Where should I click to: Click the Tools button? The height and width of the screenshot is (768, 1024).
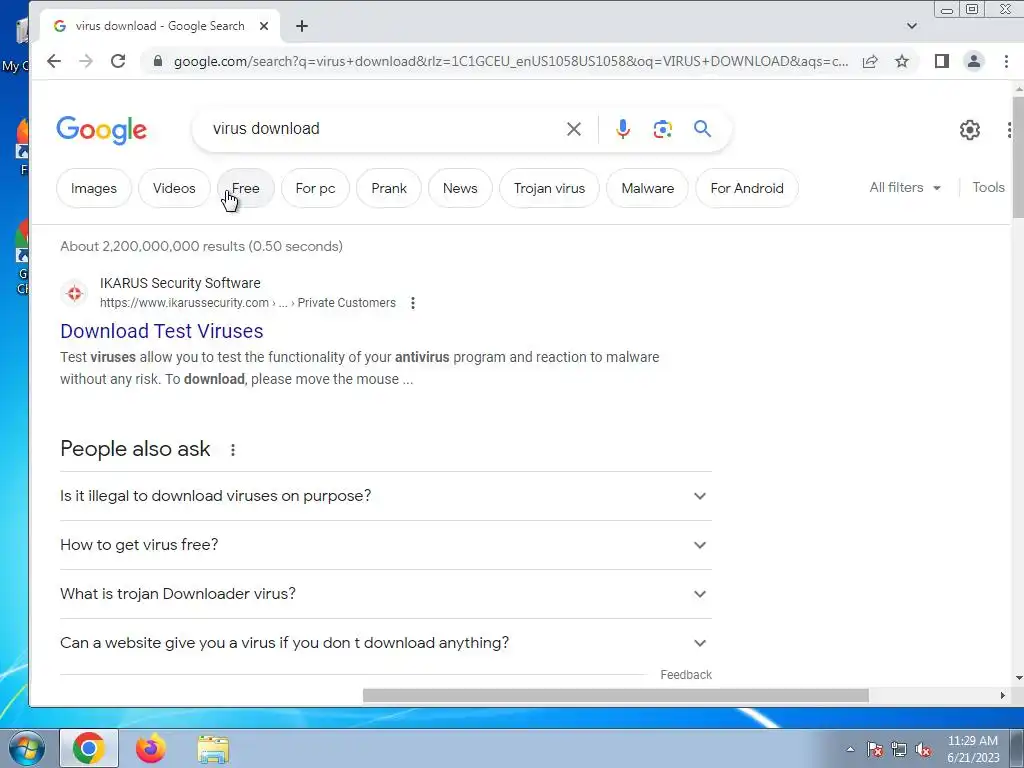click(x=988, y=187)
